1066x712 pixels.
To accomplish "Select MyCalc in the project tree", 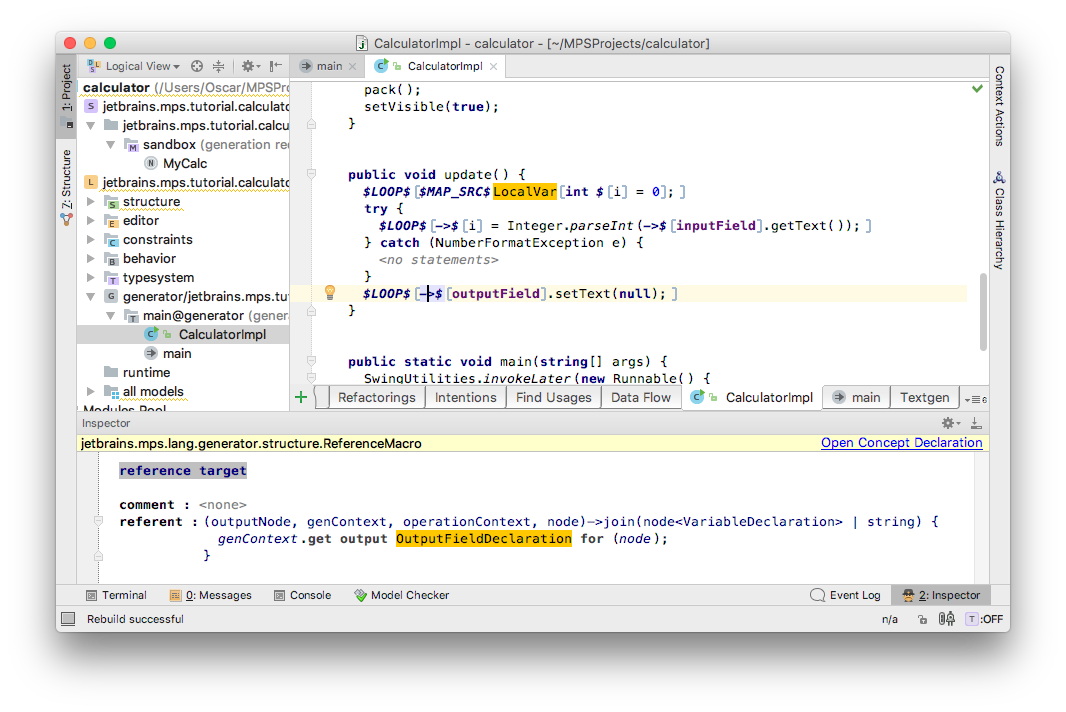I will click(185, 163).
